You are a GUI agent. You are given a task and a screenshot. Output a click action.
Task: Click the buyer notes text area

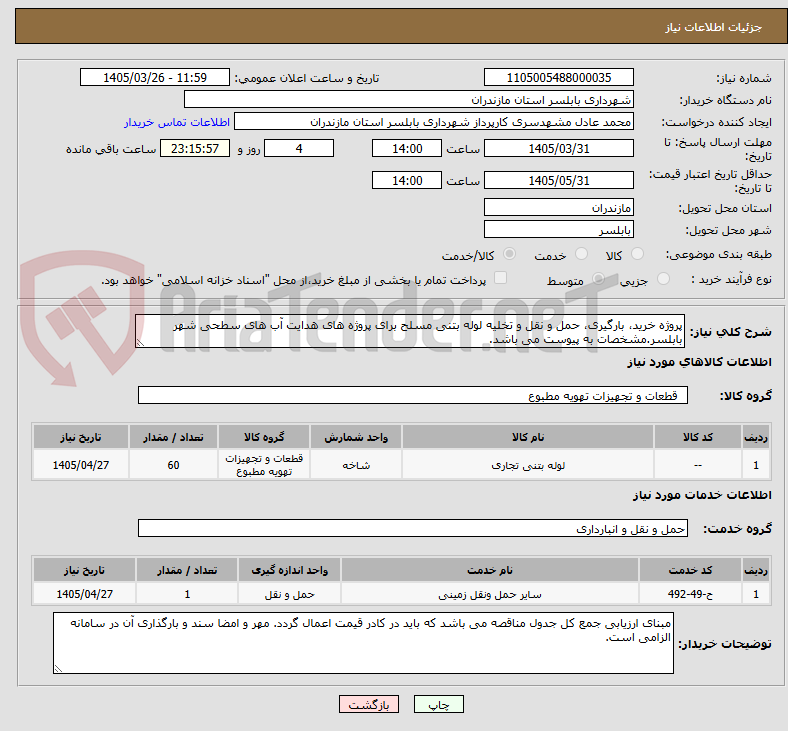click(363, 643)
